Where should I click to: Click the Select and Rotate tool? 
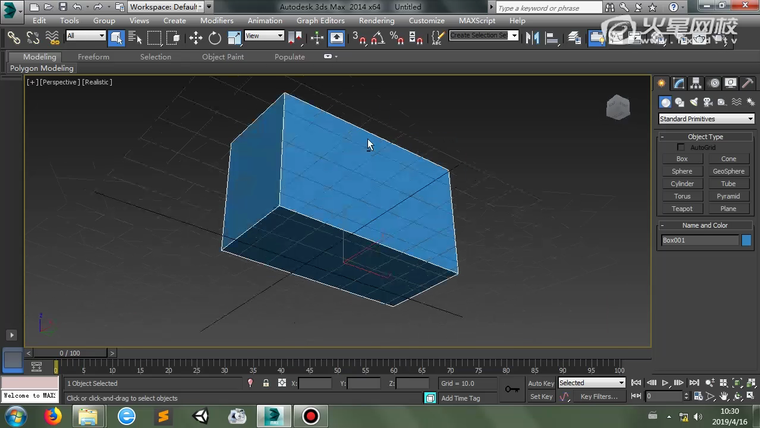[x=214, y=38]
